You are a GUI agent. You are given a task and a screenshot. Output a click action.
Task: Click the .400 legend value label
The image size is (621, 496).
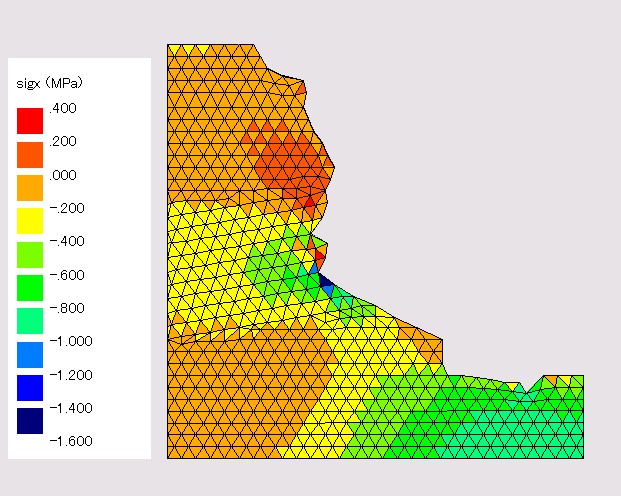[x=63, y=108]
